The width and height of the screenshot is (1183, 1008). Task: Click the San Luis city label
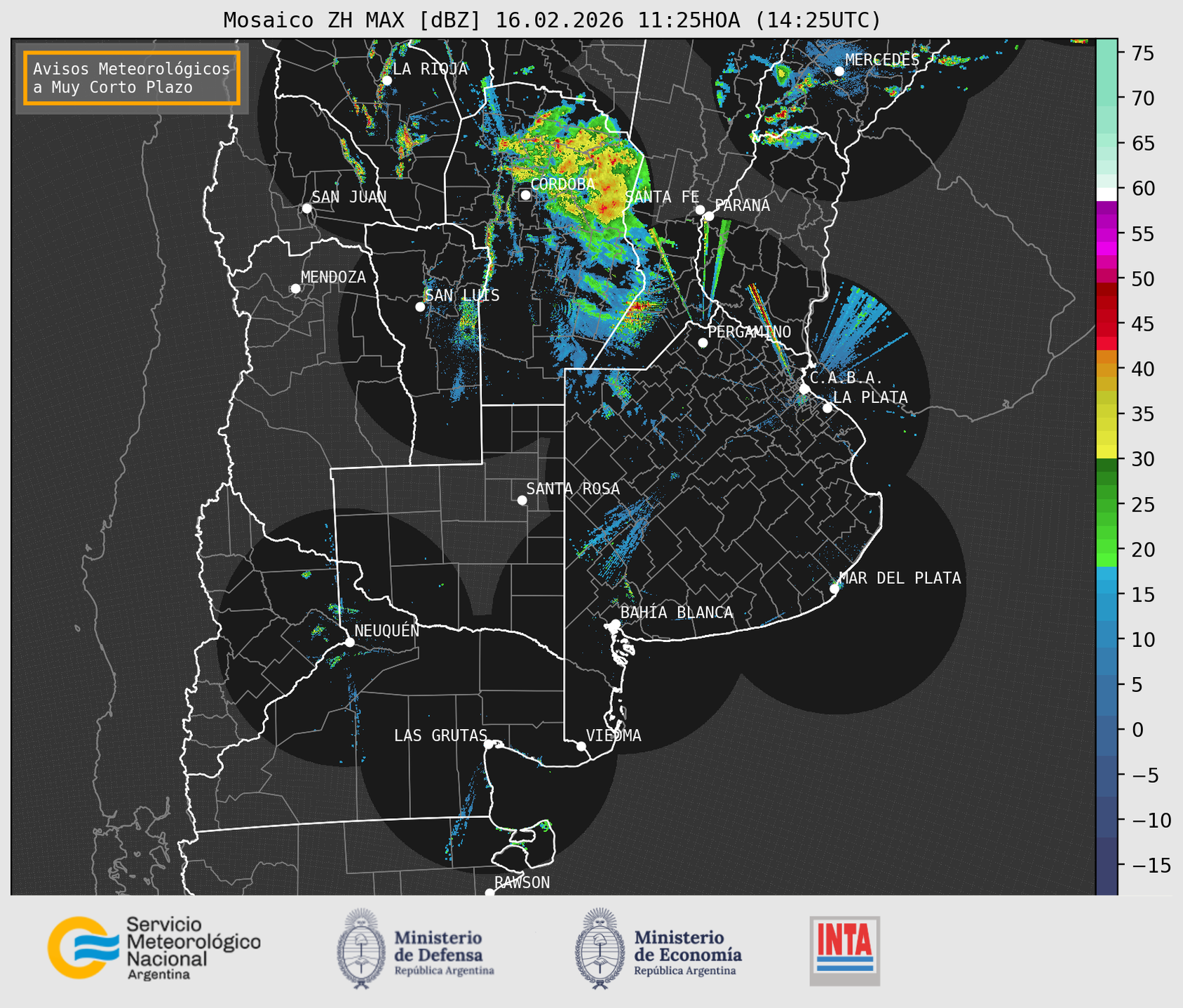coord(462,295)
